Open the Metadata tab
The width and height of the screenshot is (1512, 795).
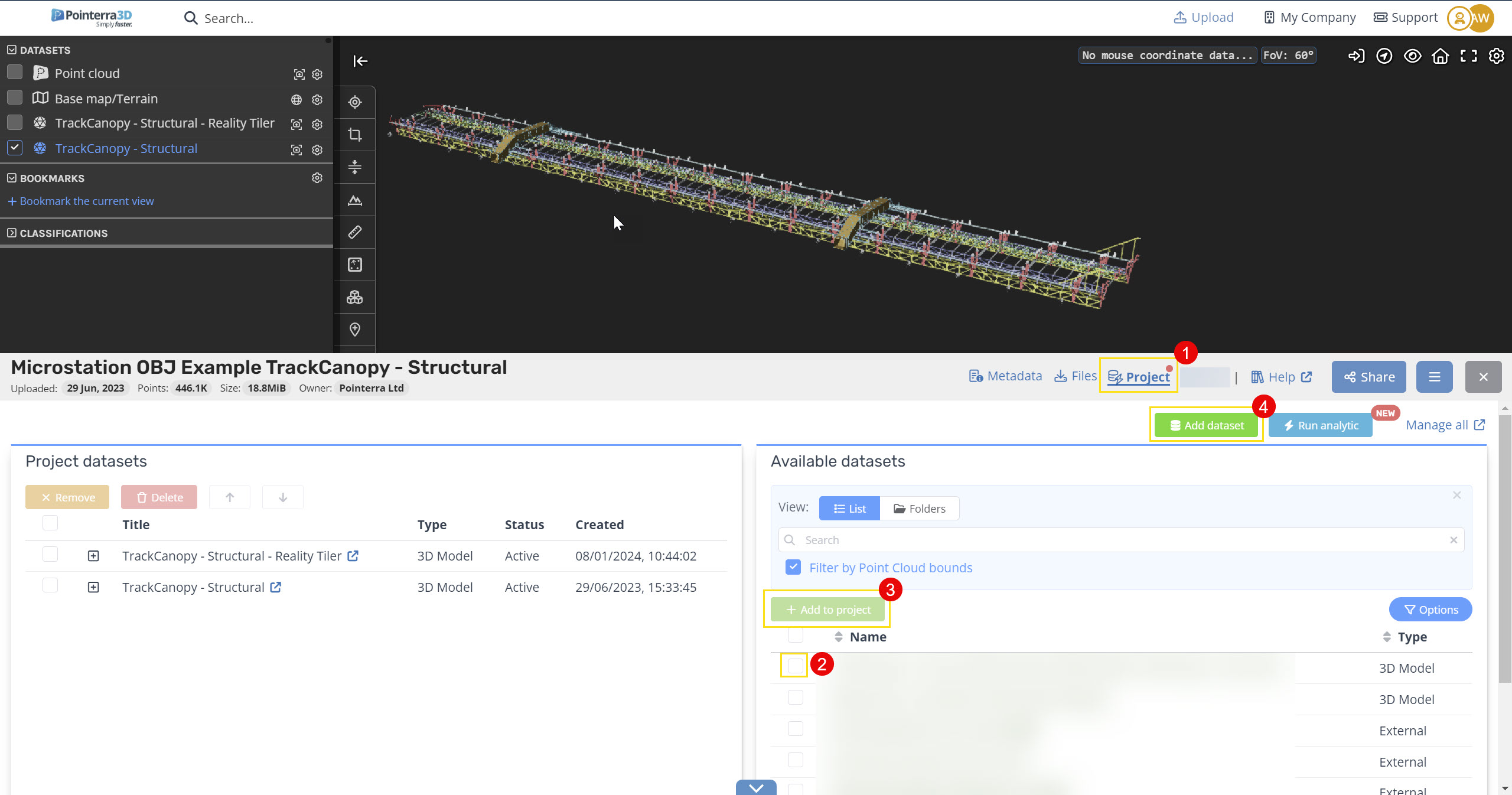(x=1005, y=376)
